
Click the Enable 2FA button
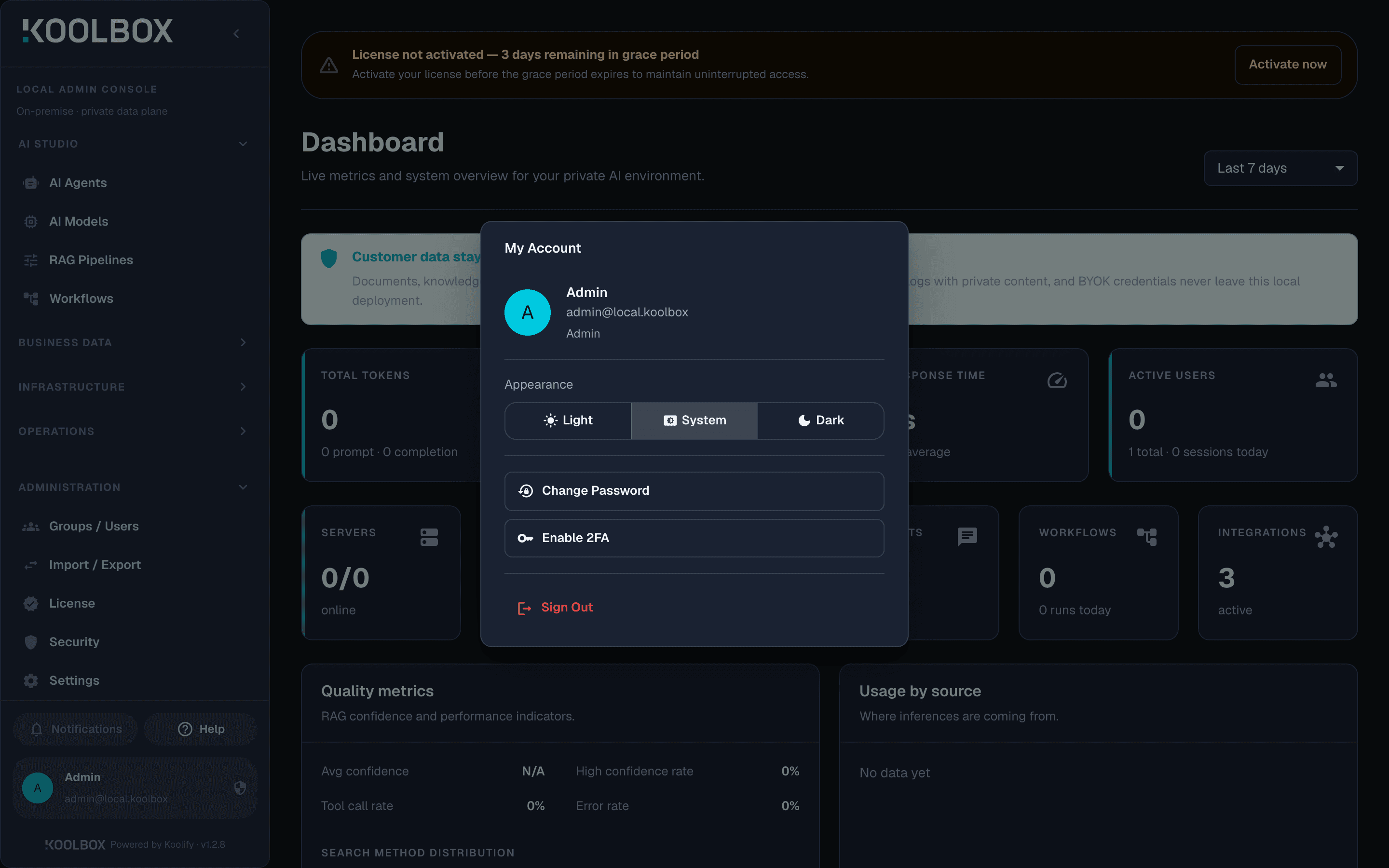pos(694,539)
